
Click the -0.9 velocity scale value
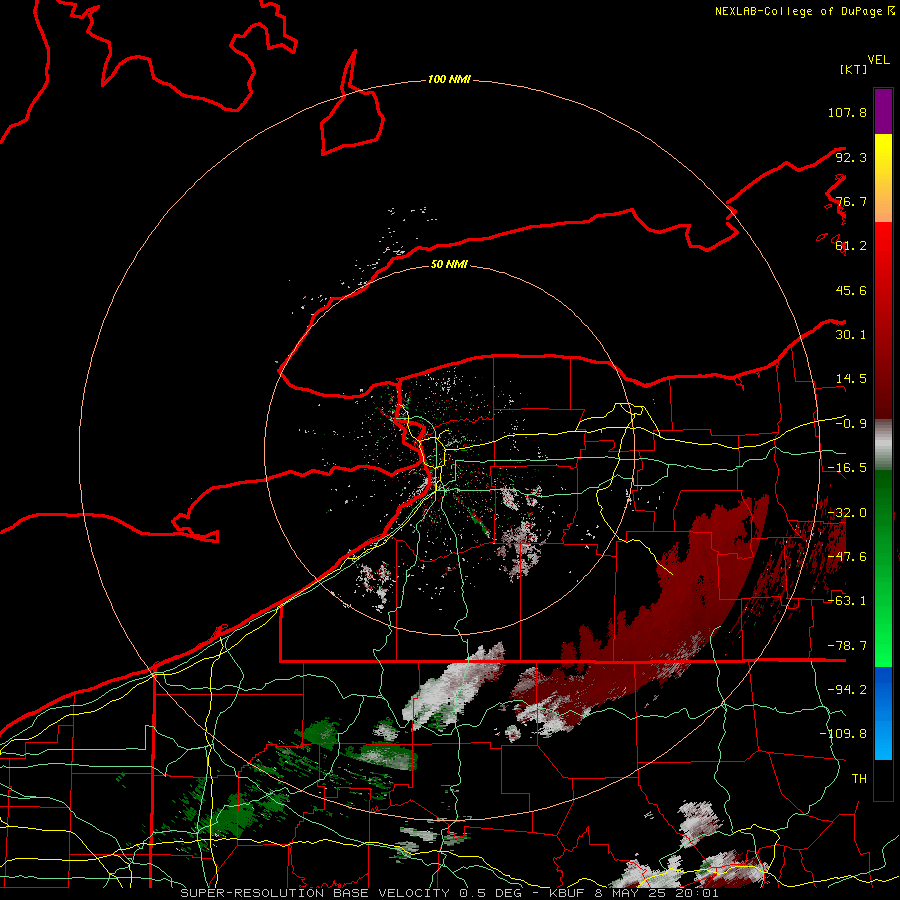pos(851,424)
